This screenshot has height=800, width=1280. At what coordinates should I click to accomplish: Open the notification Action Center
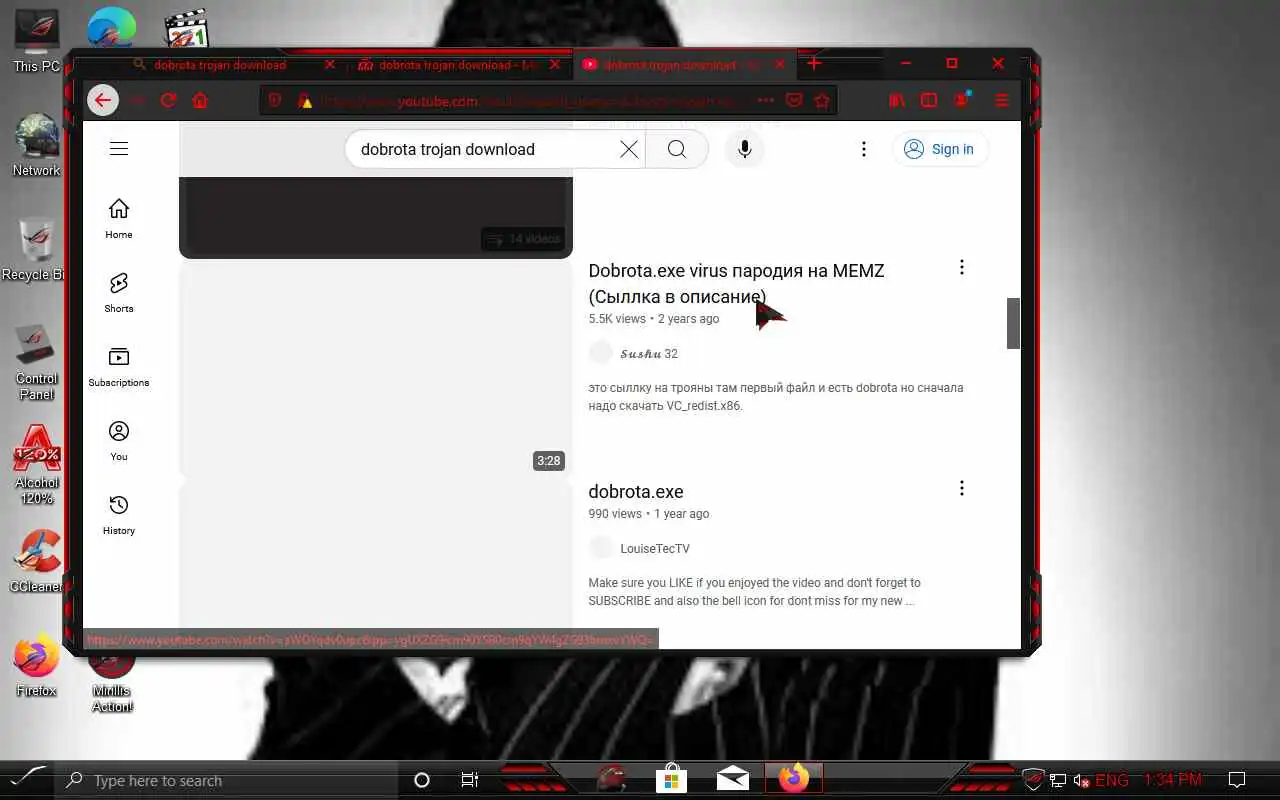point(1237,780)
